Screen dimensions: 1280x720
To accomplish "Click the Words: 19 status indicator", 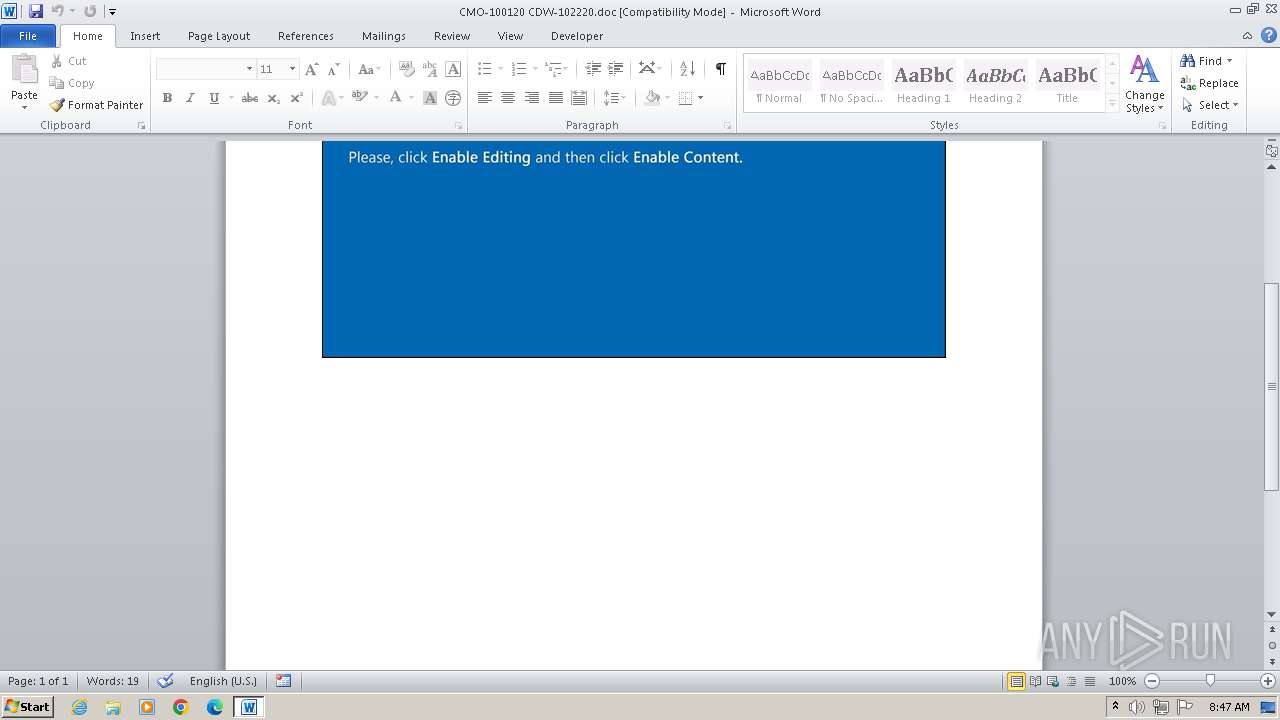I will pos(113,681).
